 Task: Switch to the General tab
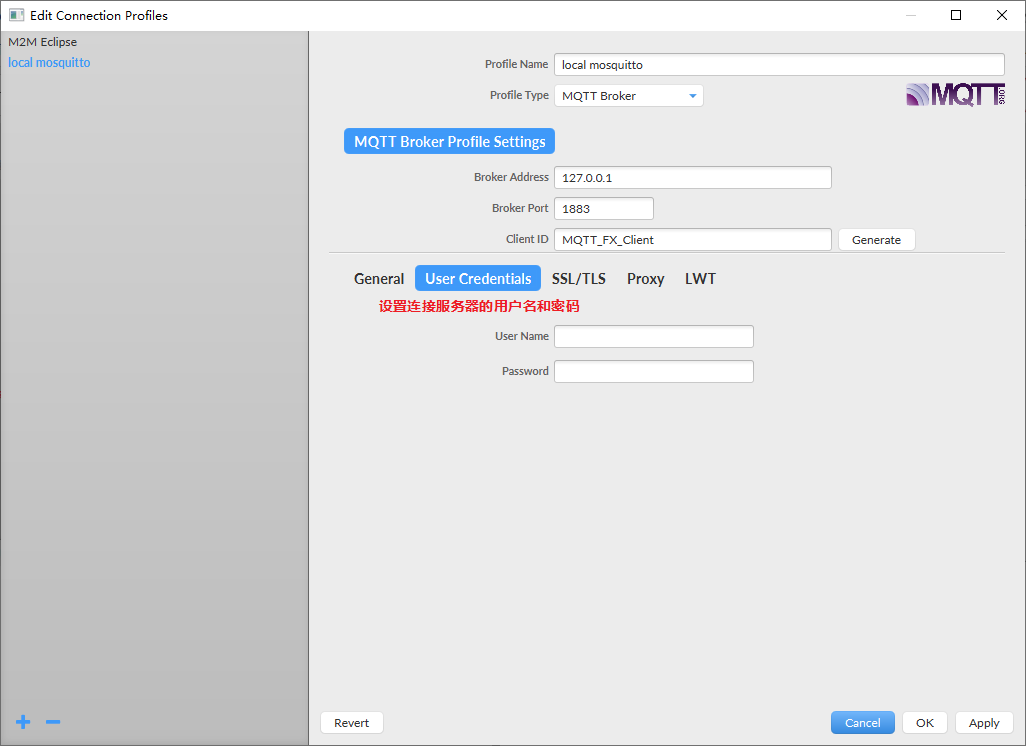click(379, 278)
